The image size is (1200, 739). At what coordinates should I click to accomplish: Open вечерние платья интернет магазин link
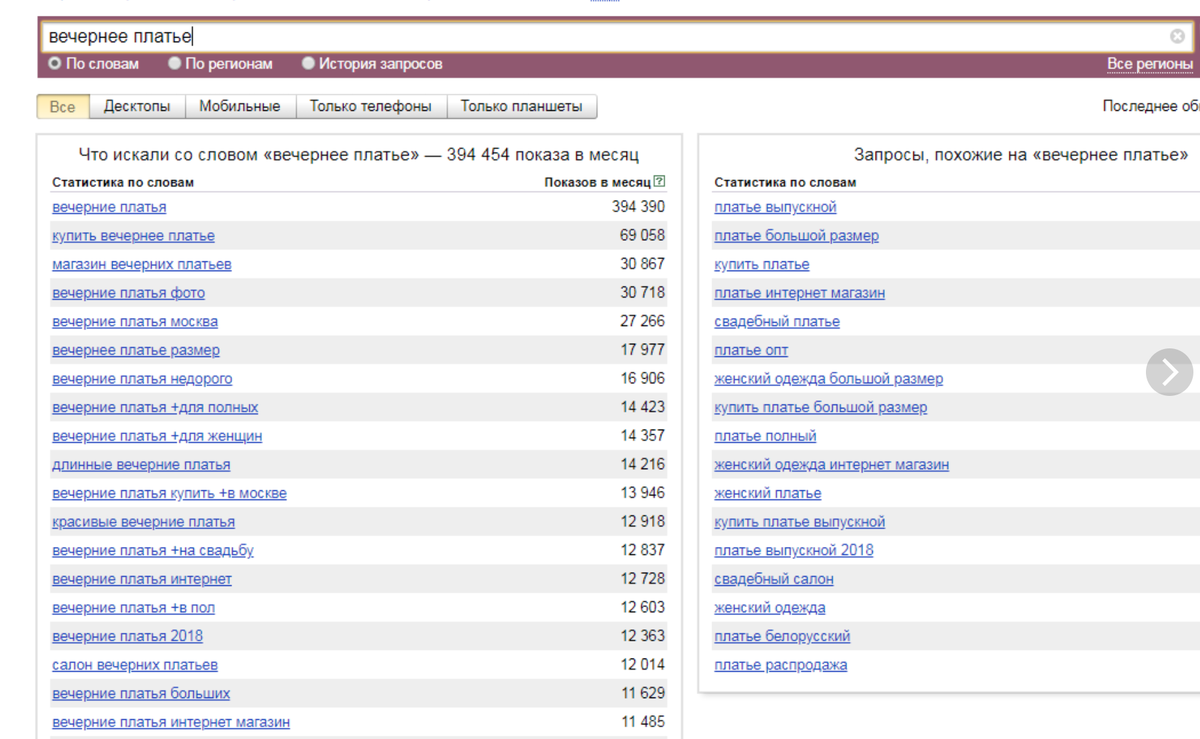171,722
